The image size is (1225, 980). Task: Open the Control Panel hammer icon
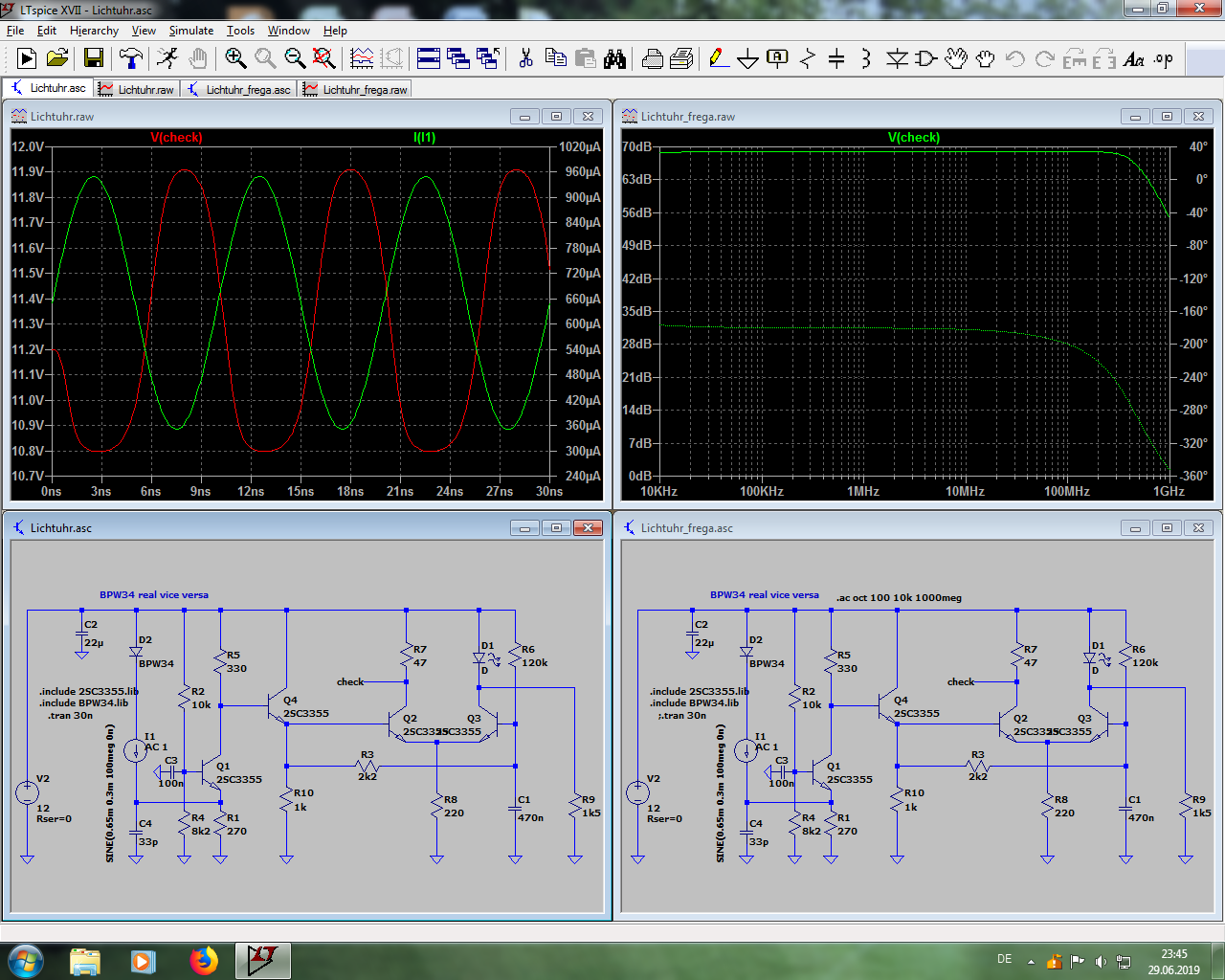(x=130, y=59)
